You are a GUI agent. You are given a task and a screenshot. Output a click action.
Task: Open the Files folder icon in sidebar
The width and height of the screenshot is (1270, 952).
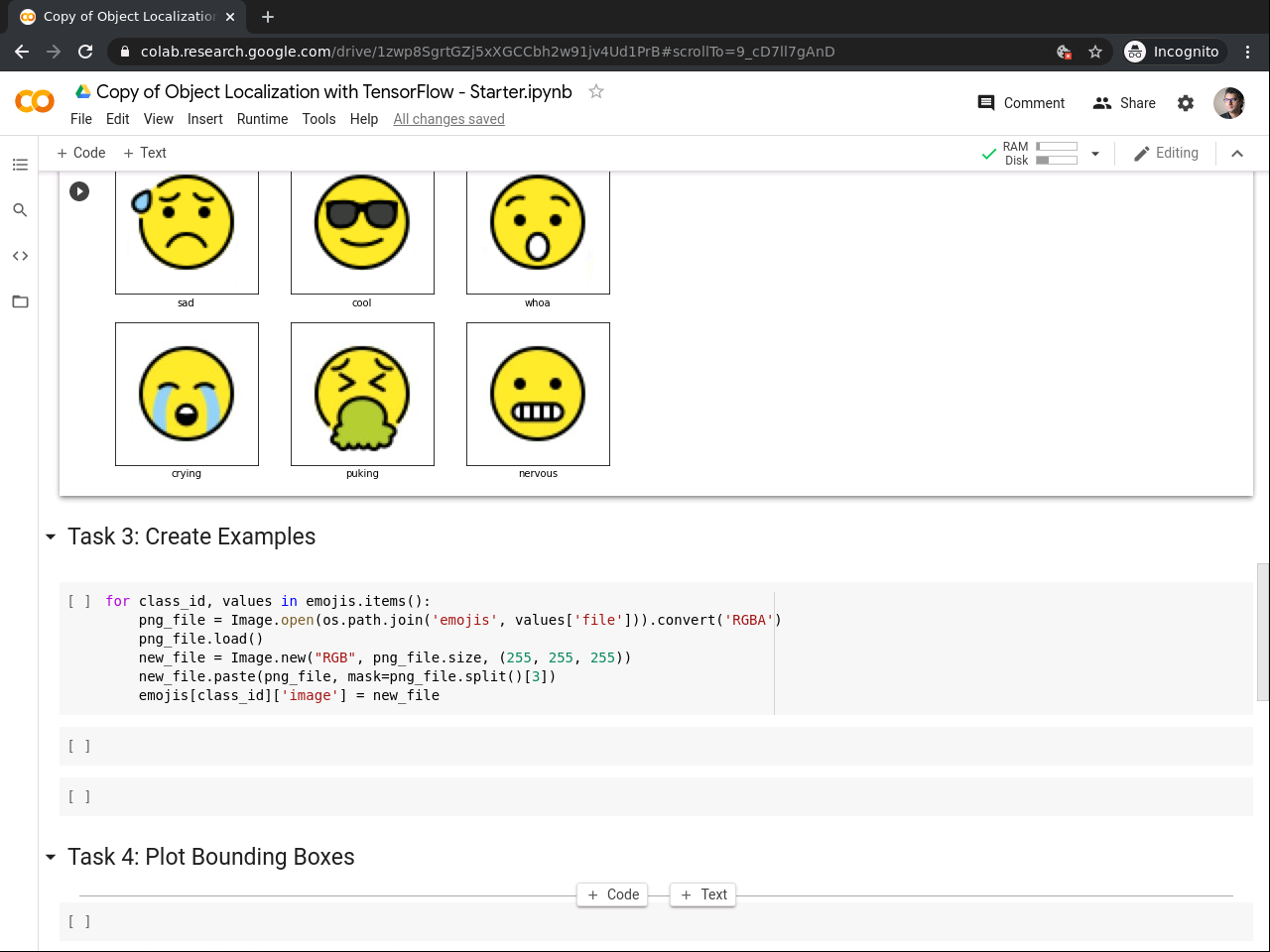[x=20, y=301]
